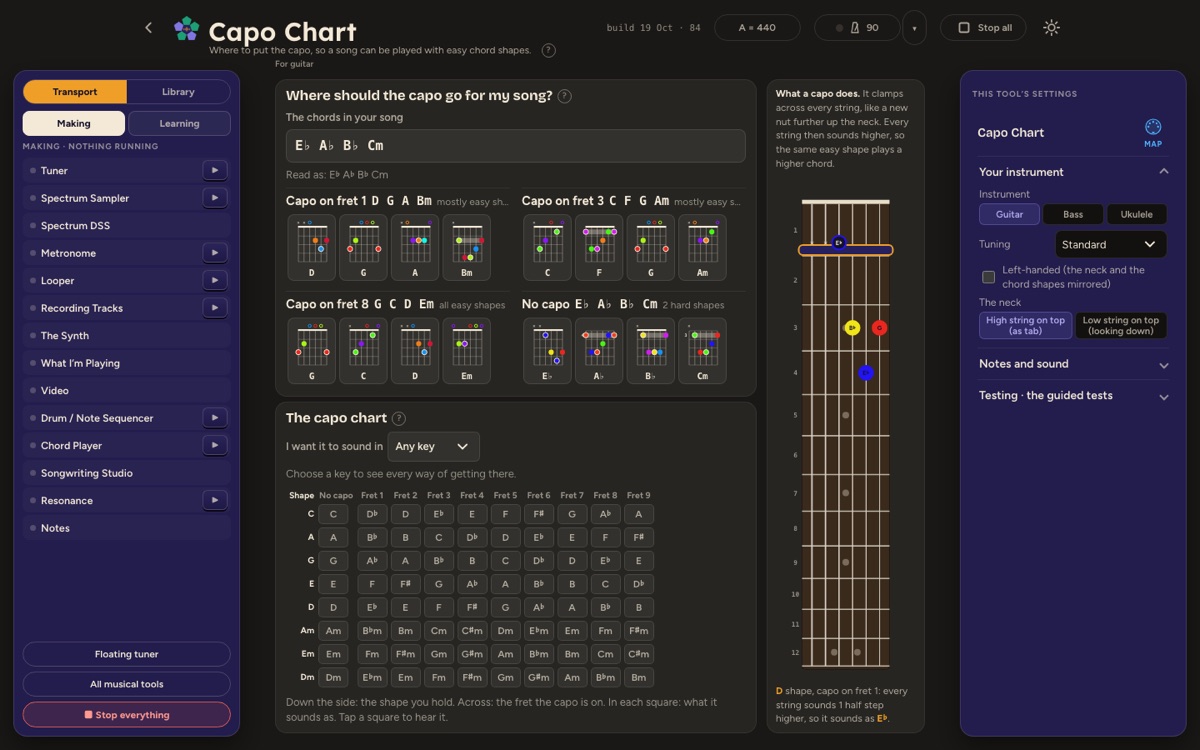Open the MAP compass icon

(x=1153, y=132)
